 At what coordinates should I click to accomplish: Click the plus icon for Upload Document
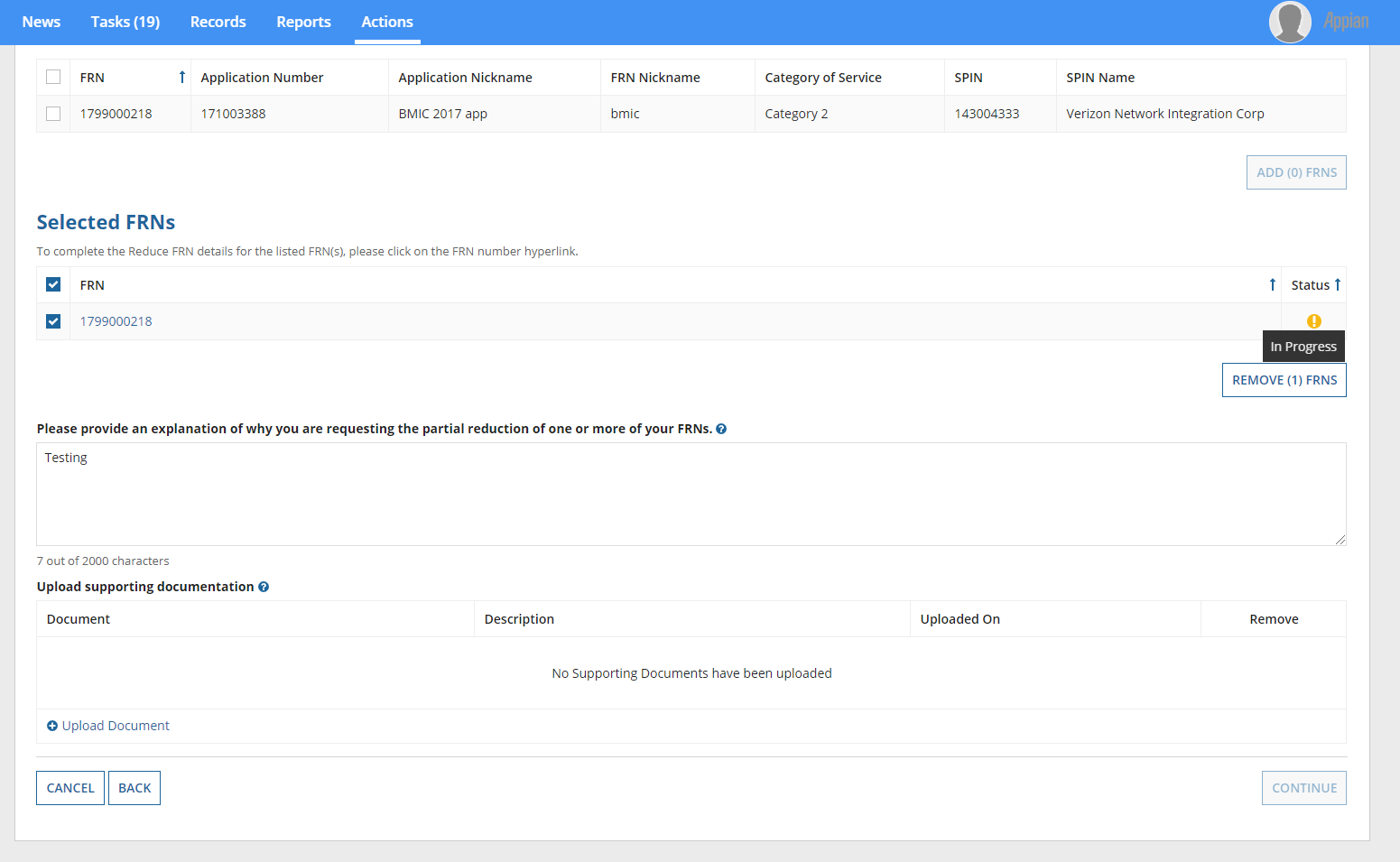click(52, 726)
